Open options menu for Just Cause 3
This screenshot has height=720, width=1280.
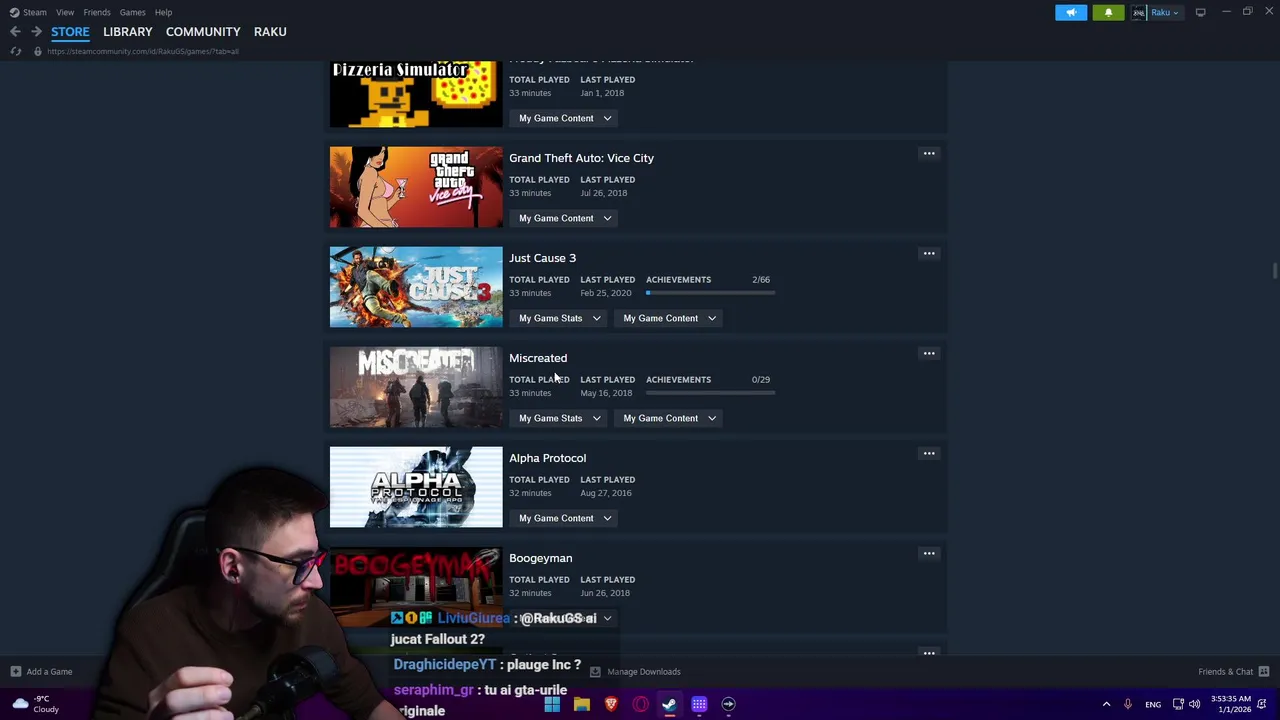(x=929, y=254)
